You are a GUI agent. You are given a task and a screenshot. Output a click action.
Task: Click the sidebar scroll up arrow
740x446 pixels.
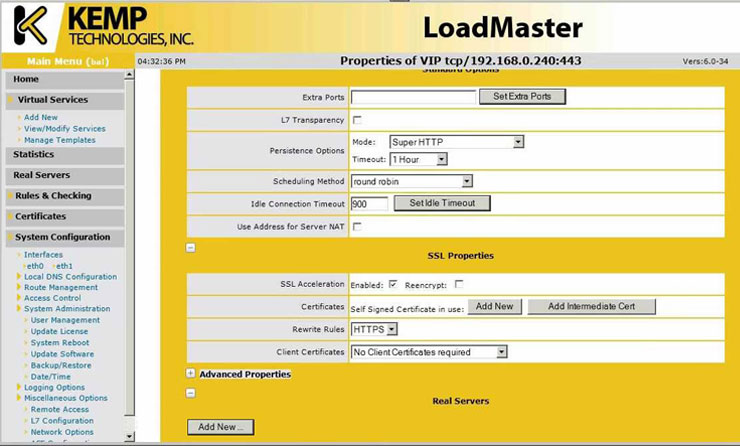tap(129, 75)
